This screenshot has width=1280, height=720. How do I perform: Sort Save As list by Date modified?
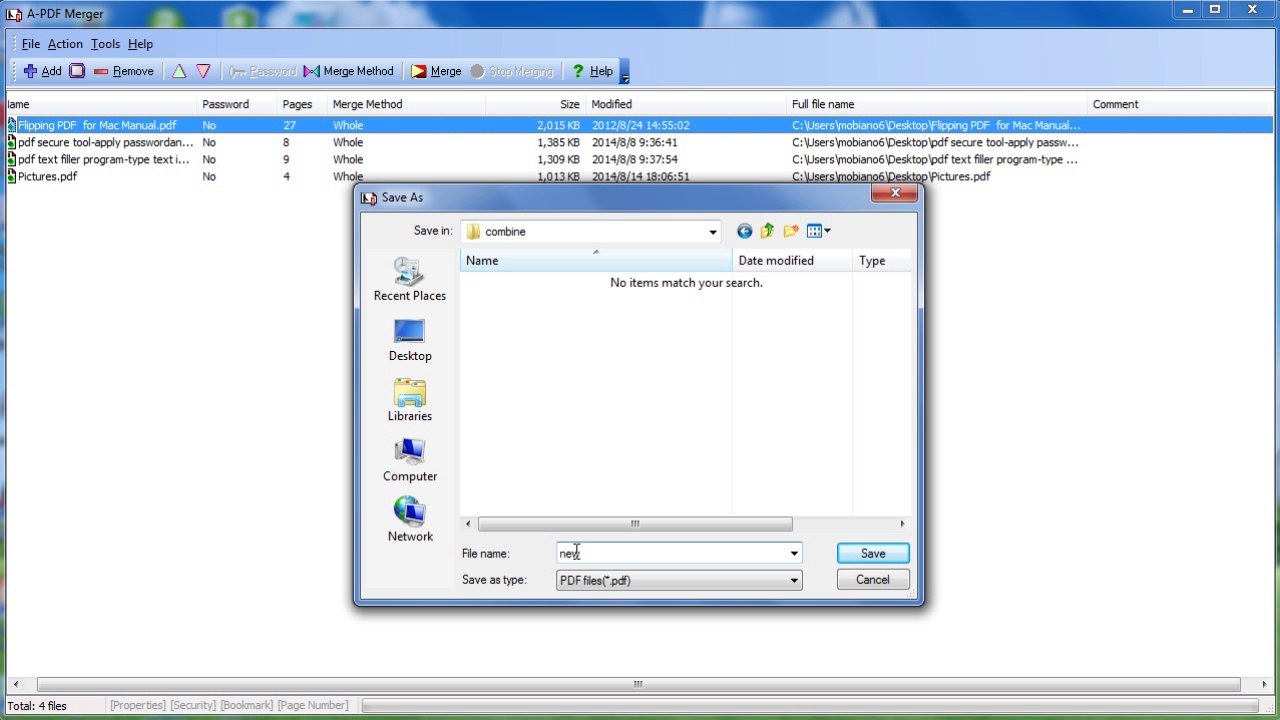(x=792, y=260)
